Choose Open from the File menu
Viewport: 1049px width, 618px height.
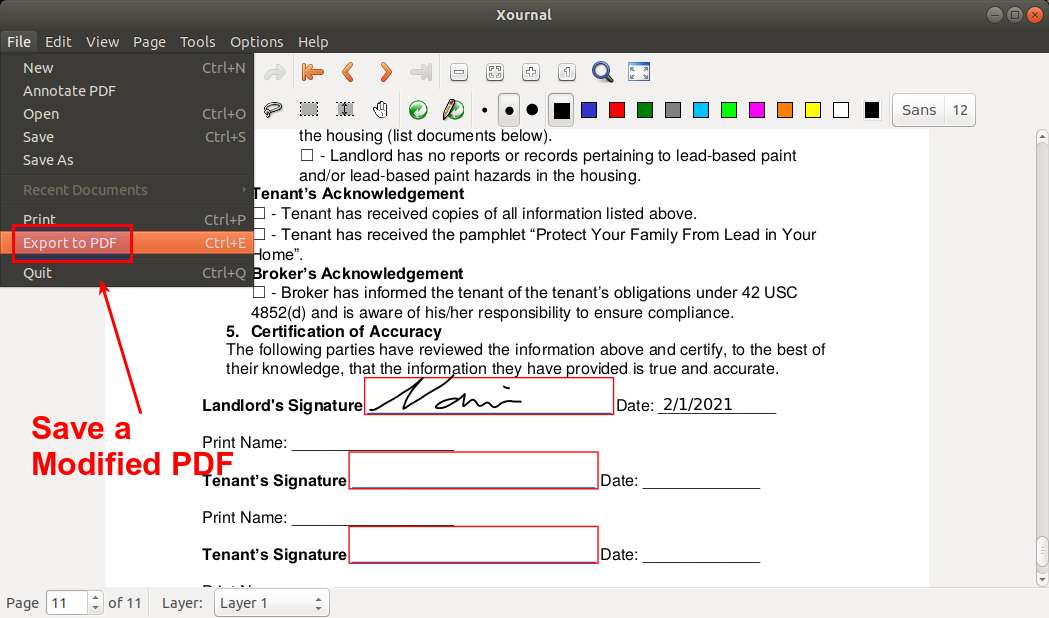[127, 114]
